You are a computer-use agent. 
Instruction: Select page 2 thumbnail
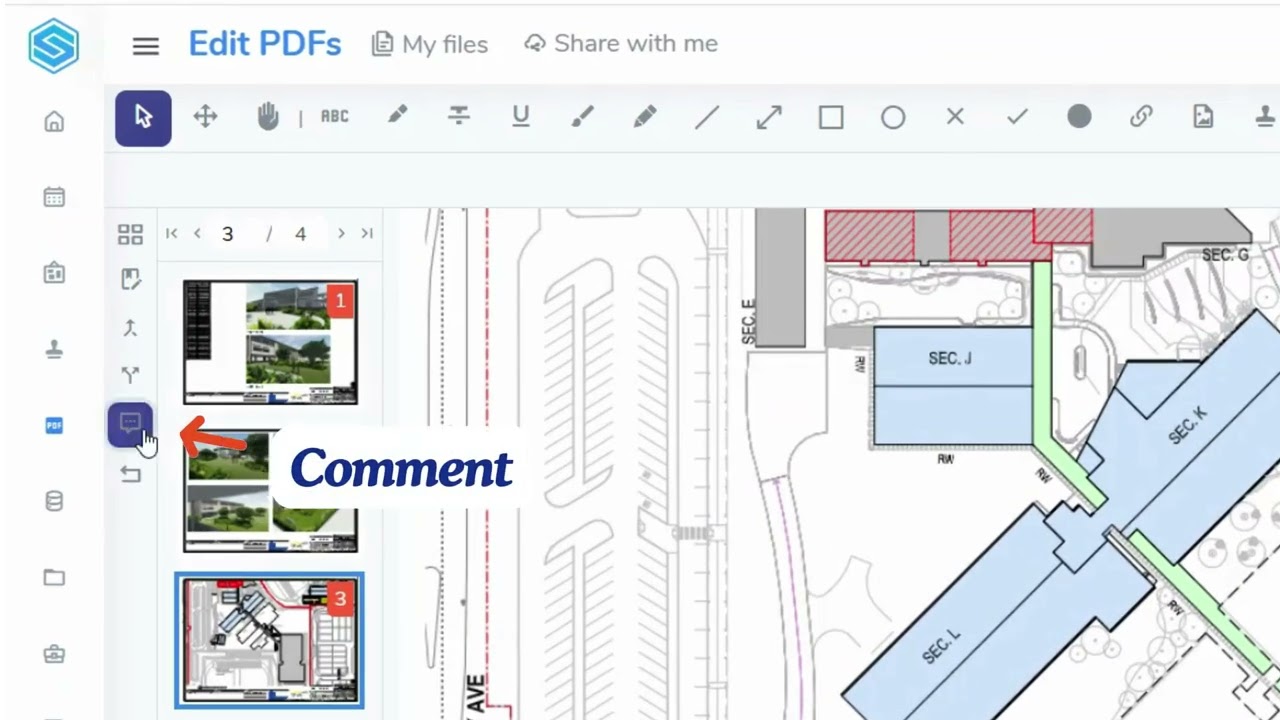click(x=270, y=492)
